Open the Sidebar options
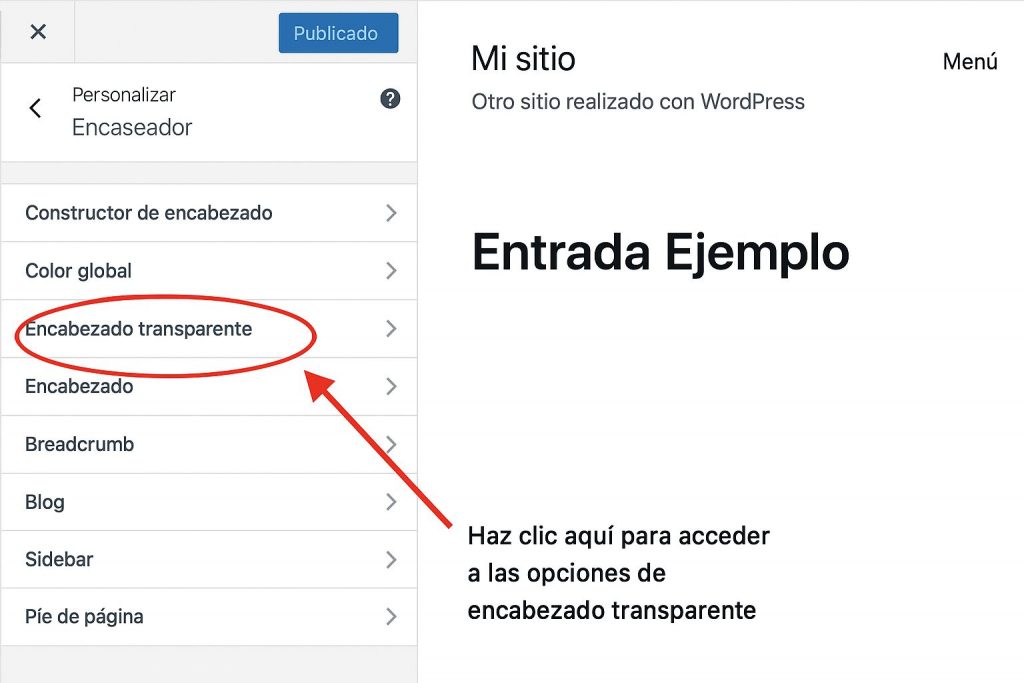 pos(58,559)
